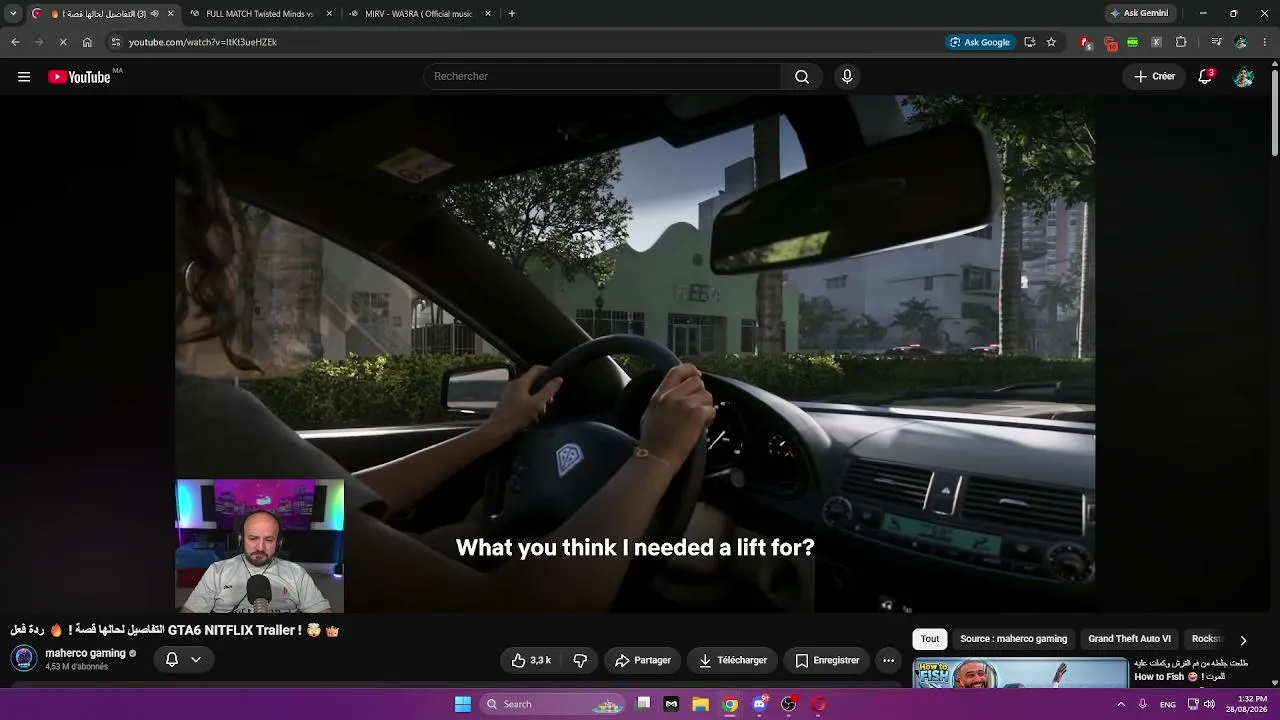Toggle the notification bell for maherco gaming

172,659
